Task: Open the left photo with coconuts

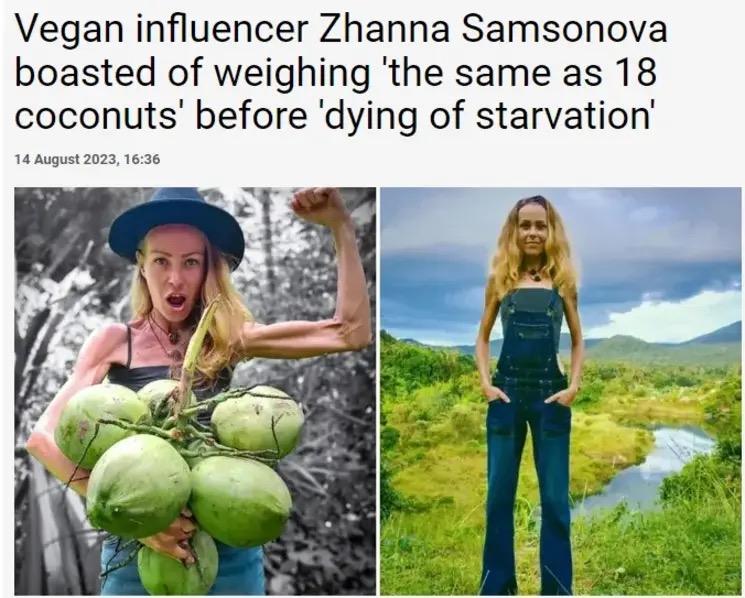Action: (195, 391)
